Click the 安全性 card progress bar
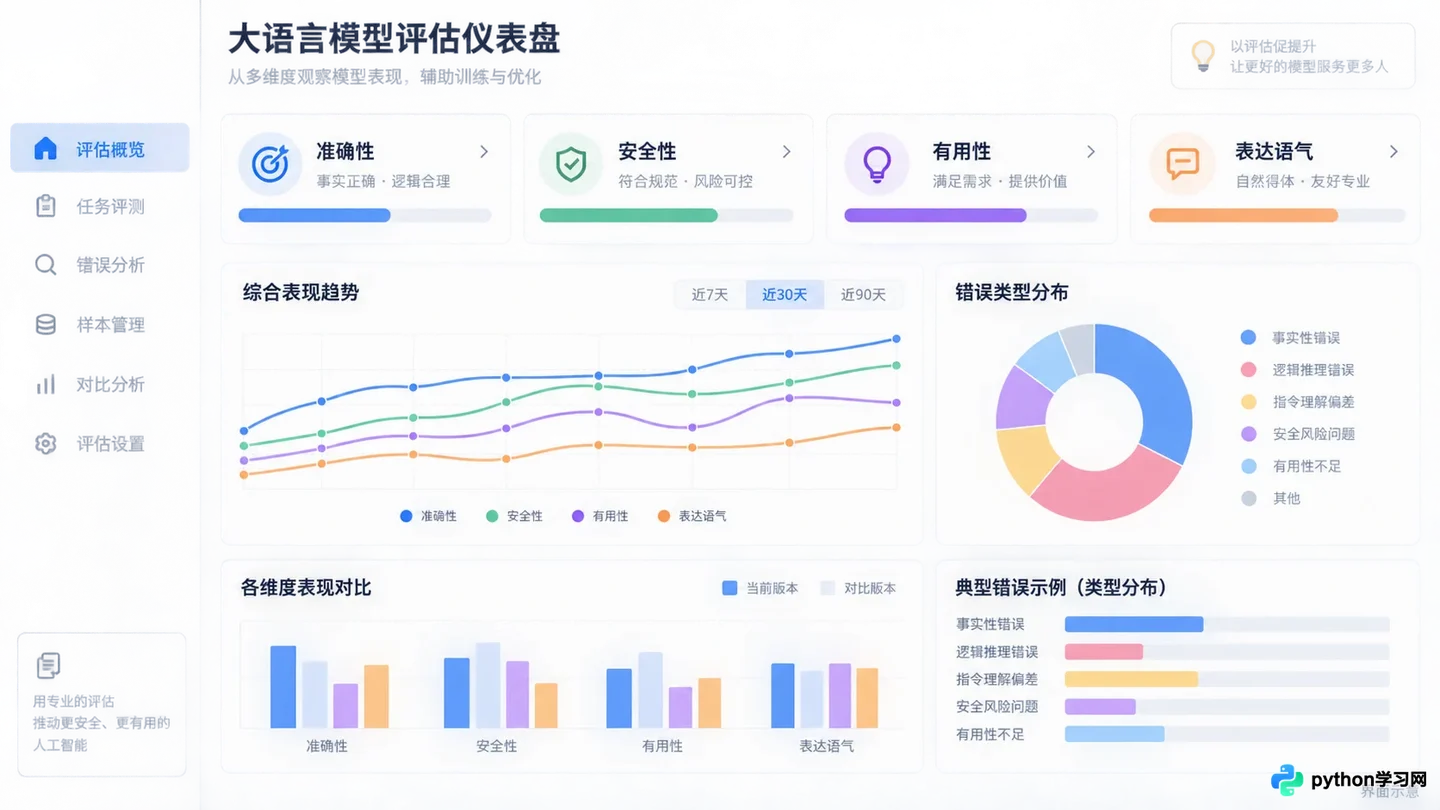The width and height of the screenshot is (1440, 810). [x=666, y=215]
